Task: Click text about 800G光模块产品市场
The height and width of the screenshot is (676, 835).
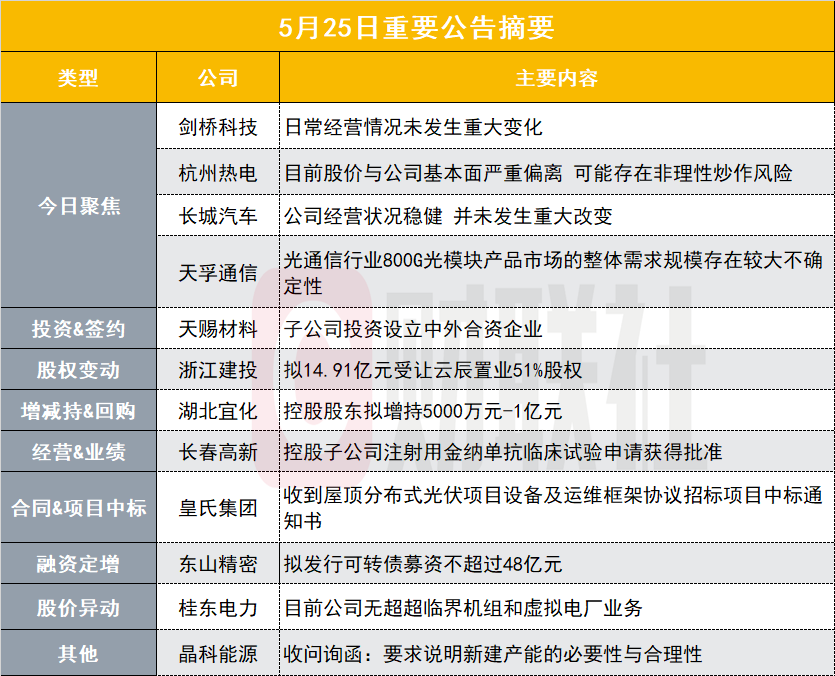Action: click(x=553, y=273)
